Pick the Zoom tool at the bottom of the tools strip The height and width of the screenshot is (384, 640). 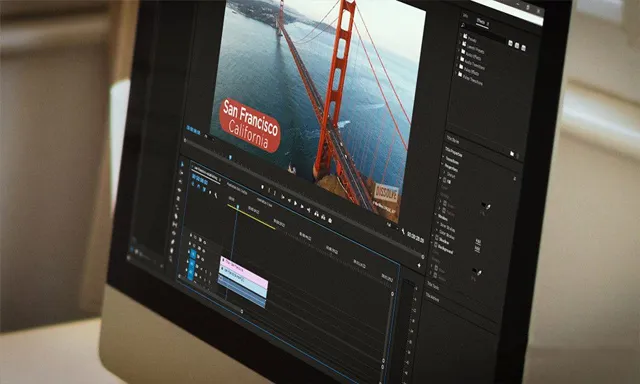coord(171,258)
